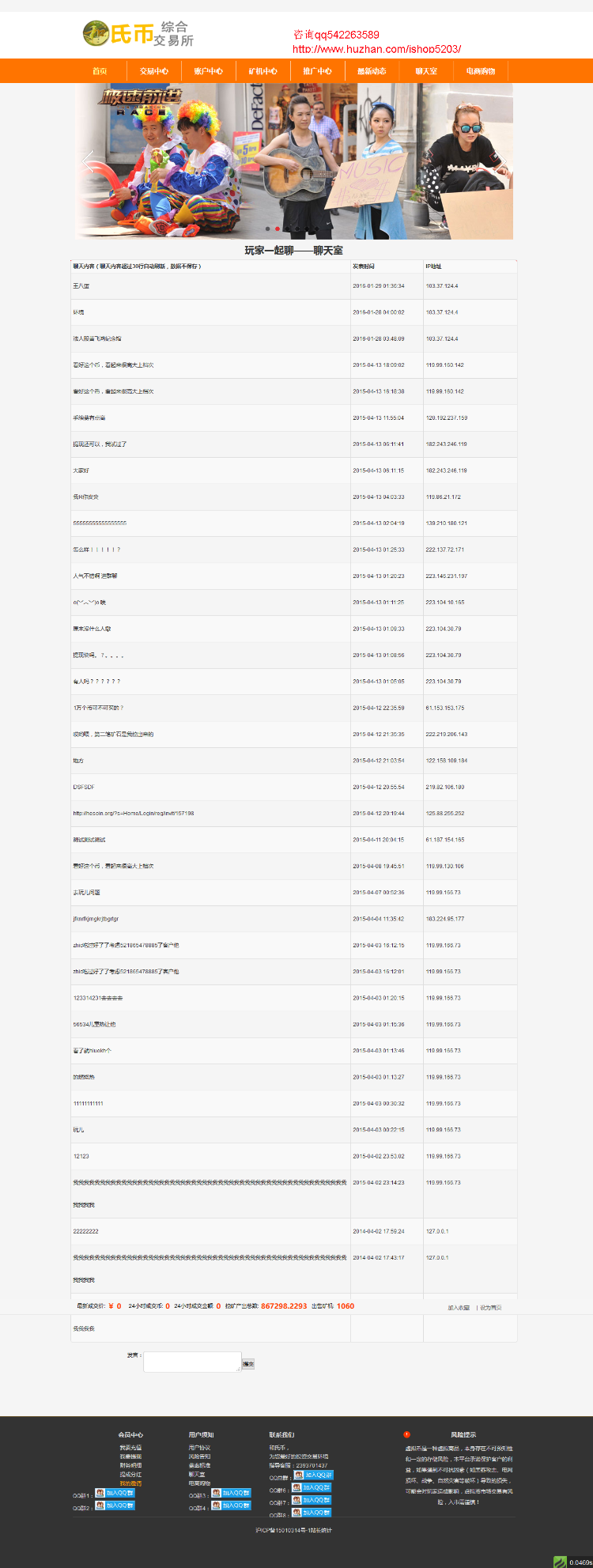Open the 交易中心 navigation menu

click(x=154, y=71)
